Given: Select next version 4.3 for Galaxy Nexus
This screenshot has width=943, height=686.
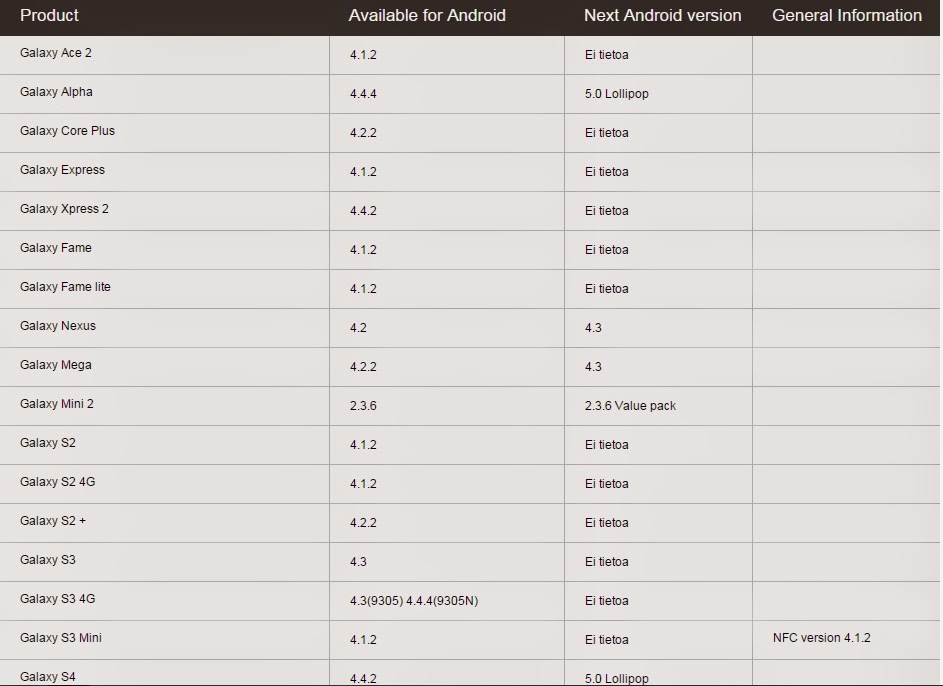Looking at the screenshot, I should tap(593, 328).
